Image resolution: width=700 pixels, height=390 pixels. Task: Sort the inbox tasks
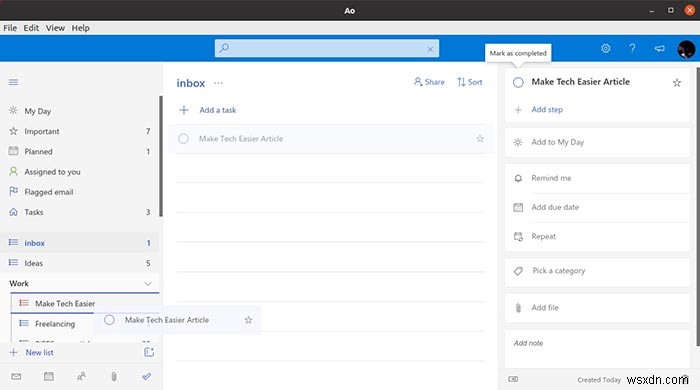(470, 82)
